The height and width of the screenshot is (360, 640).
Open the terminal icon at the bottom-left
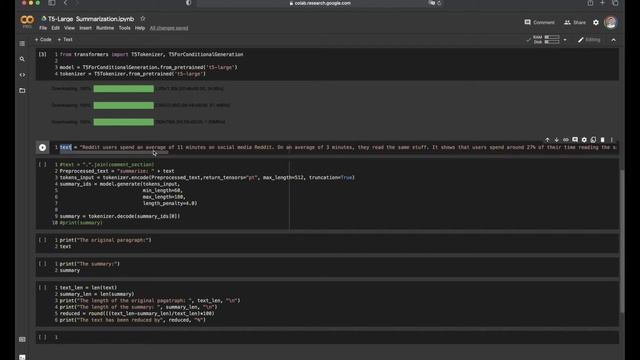coord(22,357)
